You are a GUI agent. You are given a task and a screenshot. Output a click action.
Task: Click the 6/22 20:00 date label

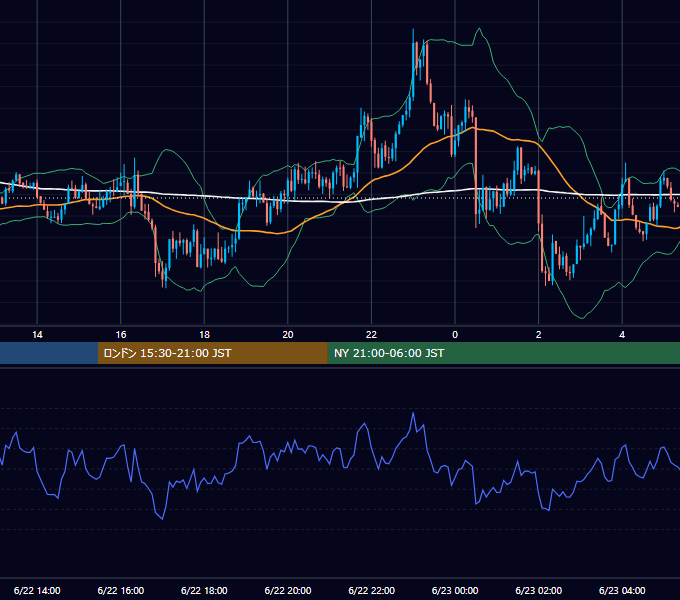(x=288, y=590)
